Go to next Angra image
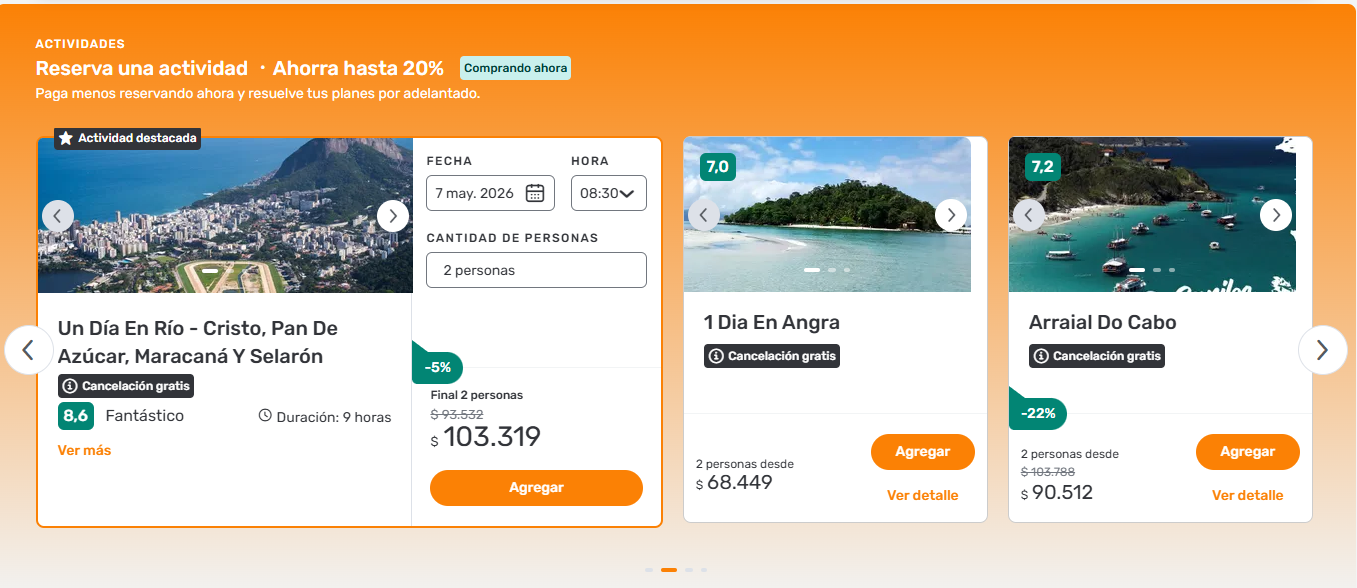Viewport: 1357px width, 588px height. [951, 214]
